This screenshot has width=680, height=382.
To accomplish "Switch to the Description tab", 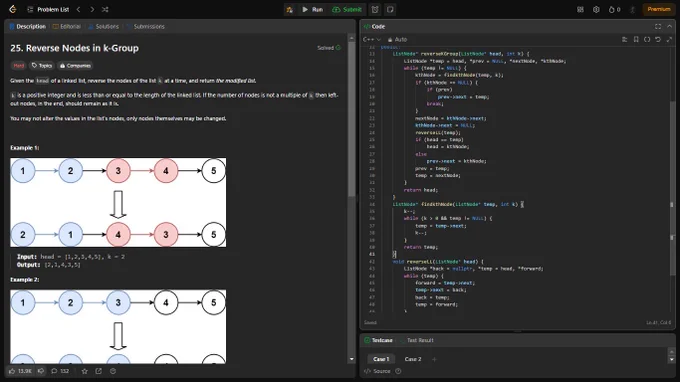I will (x=27, y=26).
